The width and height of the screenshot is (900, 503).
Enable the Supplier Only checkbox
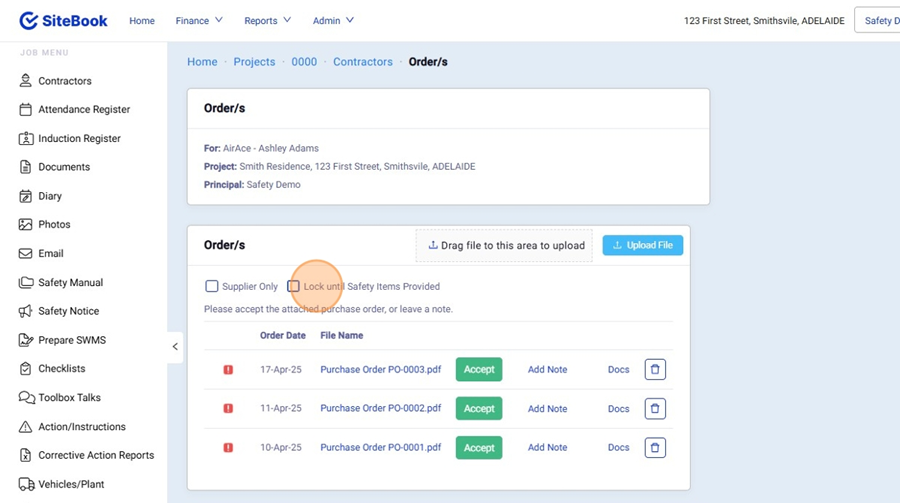coord(212,286)
